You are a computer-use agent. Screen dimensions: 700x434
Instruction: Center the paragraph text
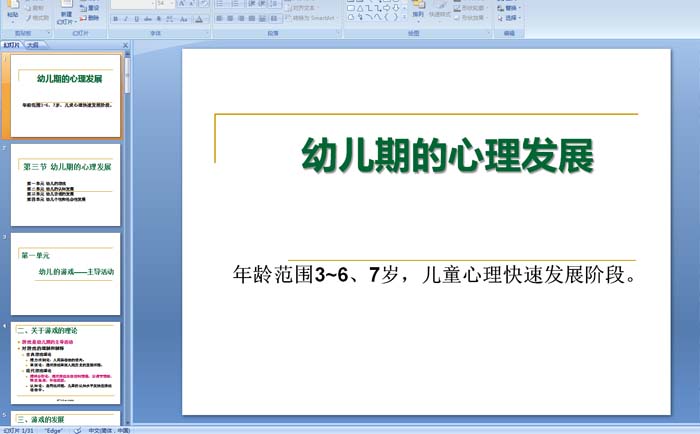(x=230, y=18)
